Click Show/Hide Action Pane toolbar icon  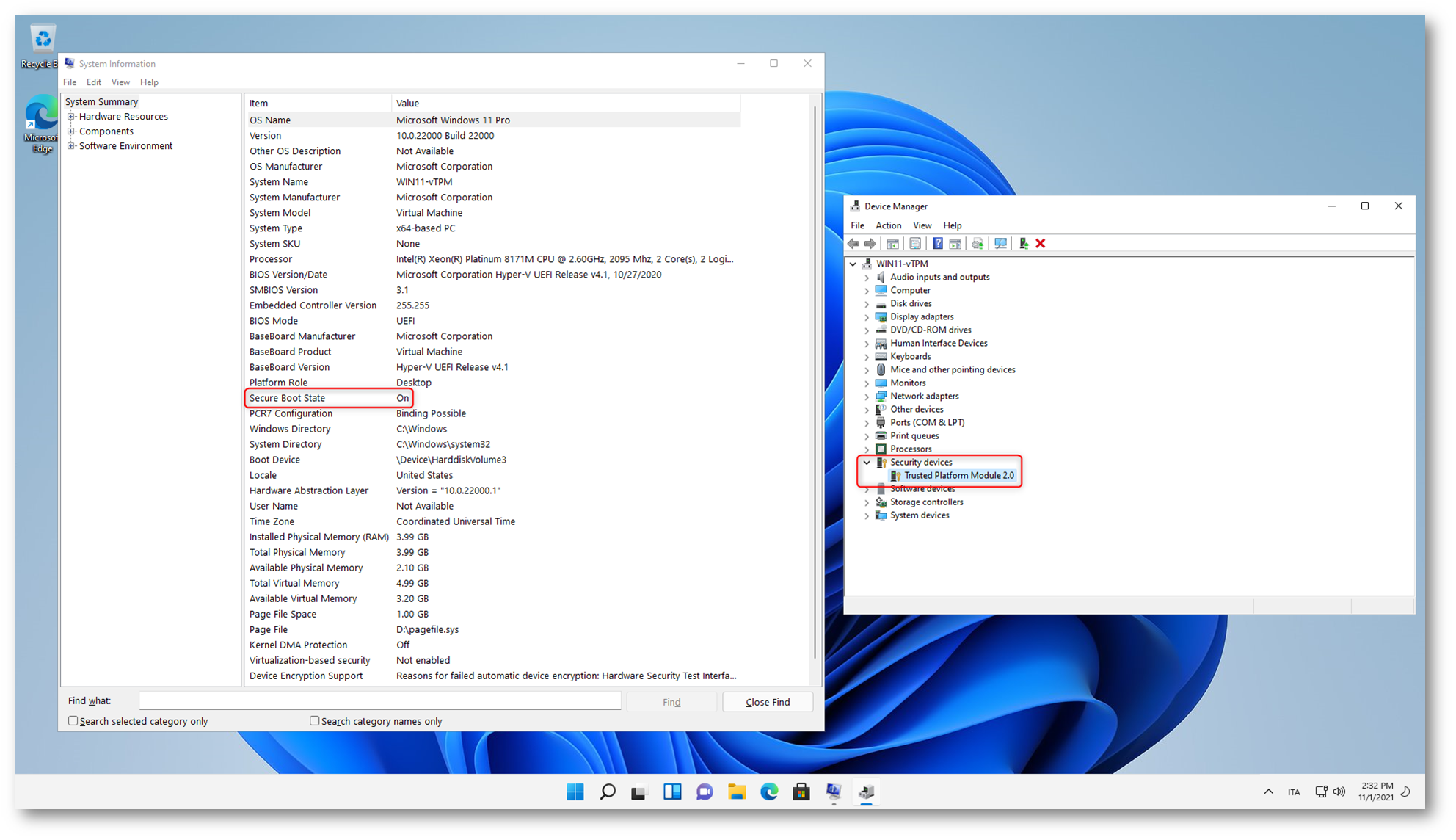pos(955,244)
